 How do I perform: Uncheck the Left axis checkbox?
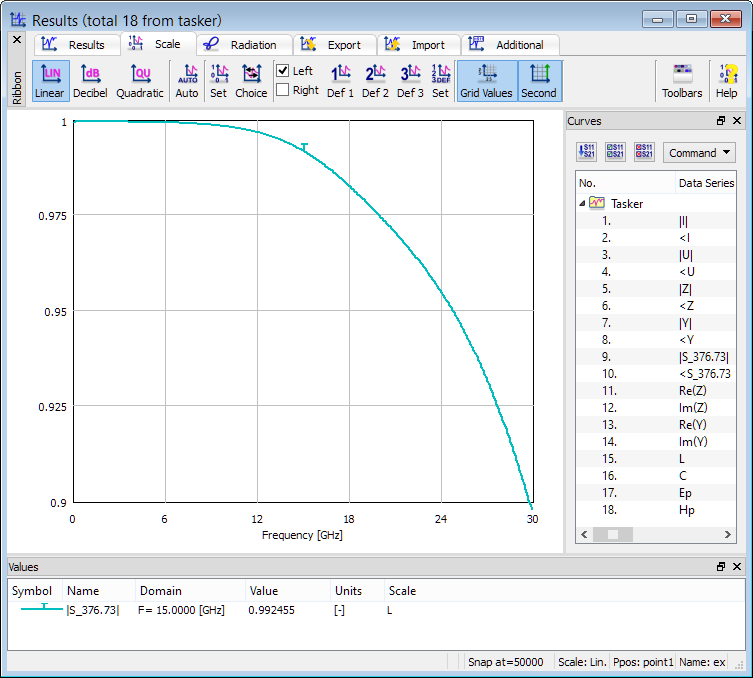click(283, 71)
